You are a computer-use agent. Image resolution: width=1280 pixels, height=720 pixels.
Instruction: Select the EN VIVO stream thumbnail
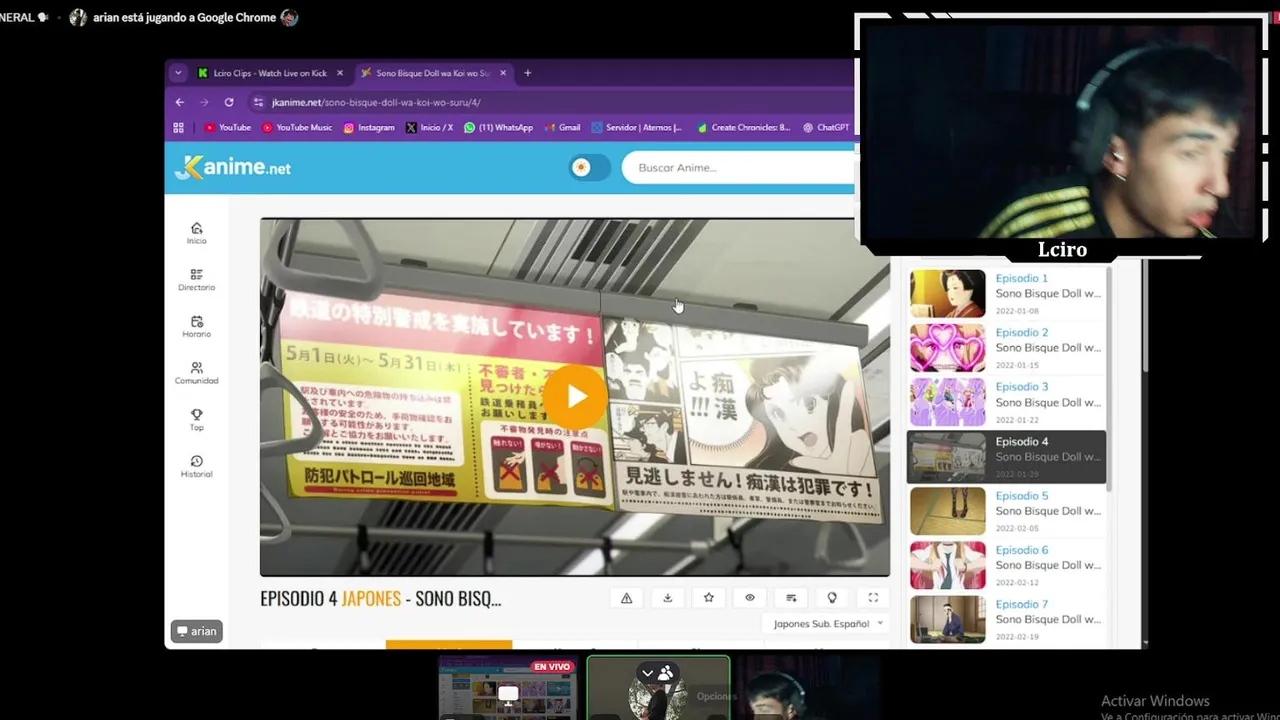pos(508,688)
